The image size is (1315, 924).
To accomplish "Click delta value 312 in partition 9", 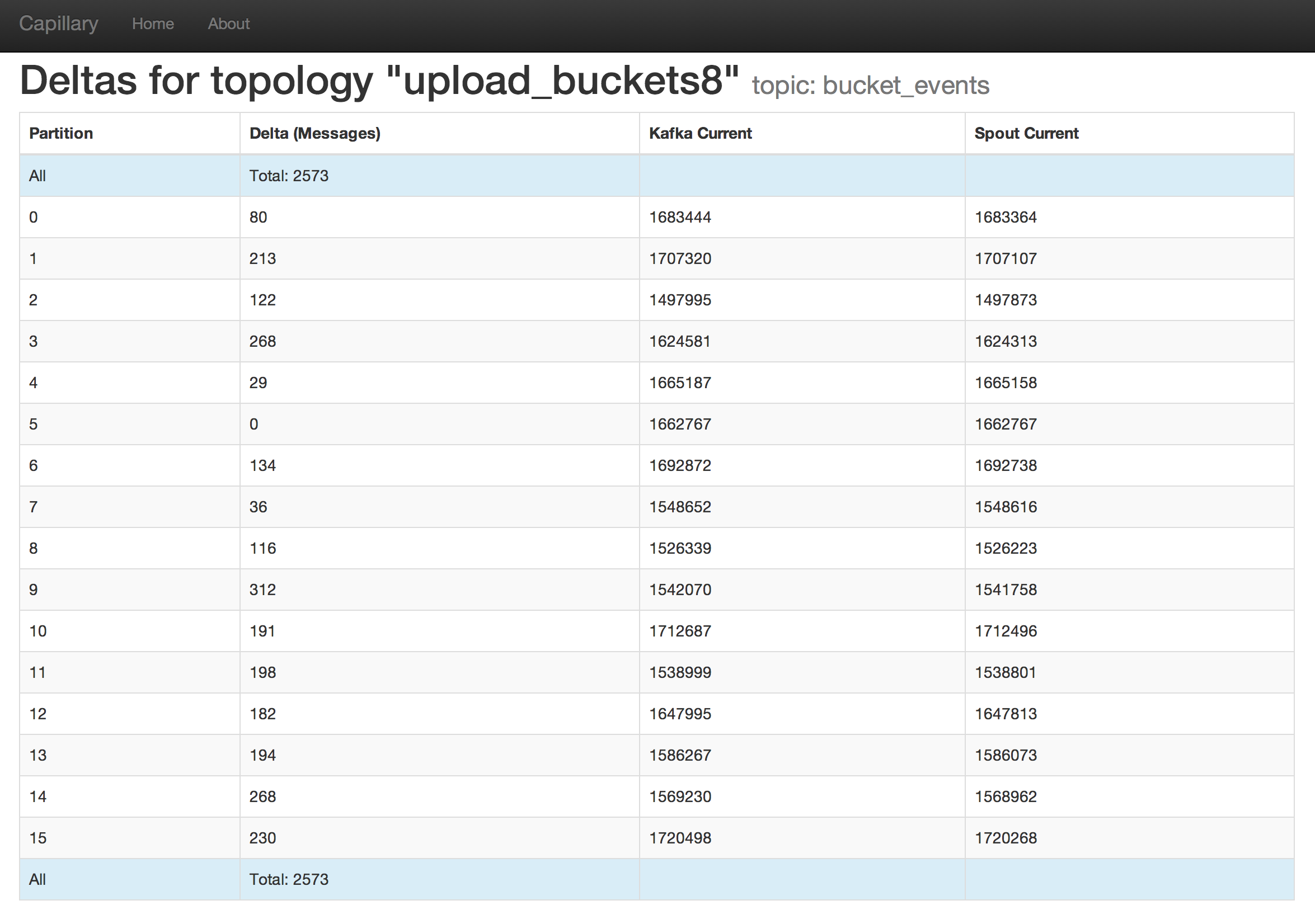I will 262,590.
